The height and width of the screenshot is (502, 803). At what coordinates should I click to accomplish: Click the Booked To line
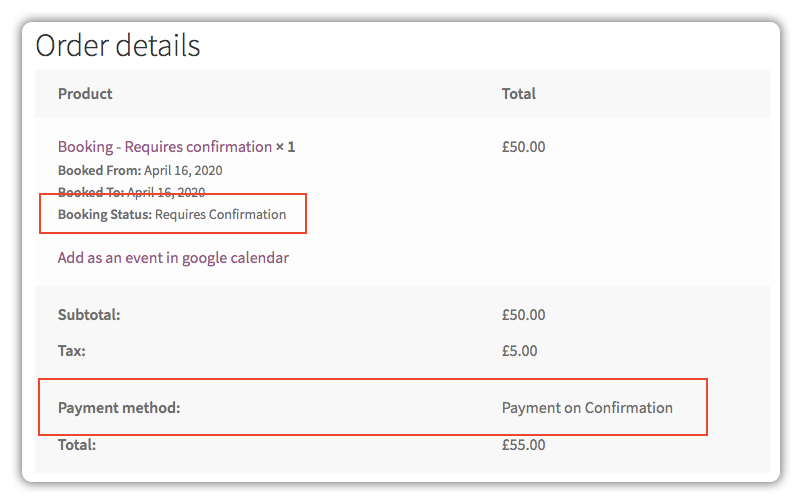pos(132,192)
